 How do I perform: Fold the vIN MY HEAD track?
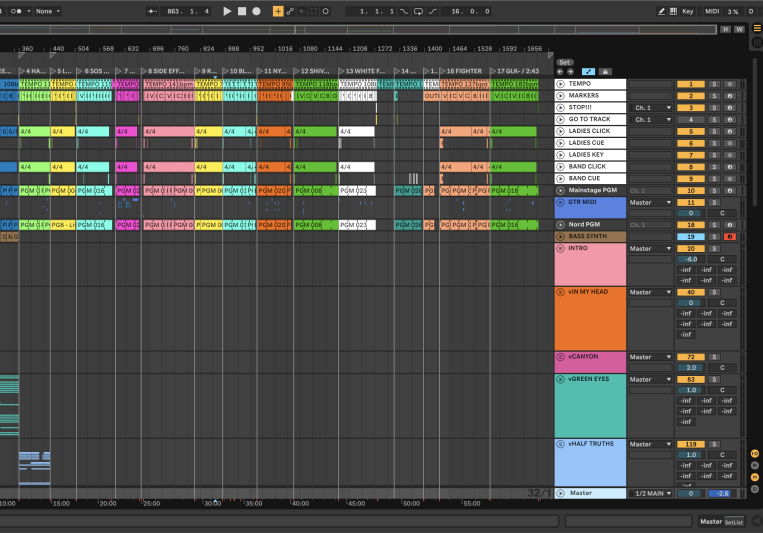click(560, 292)
